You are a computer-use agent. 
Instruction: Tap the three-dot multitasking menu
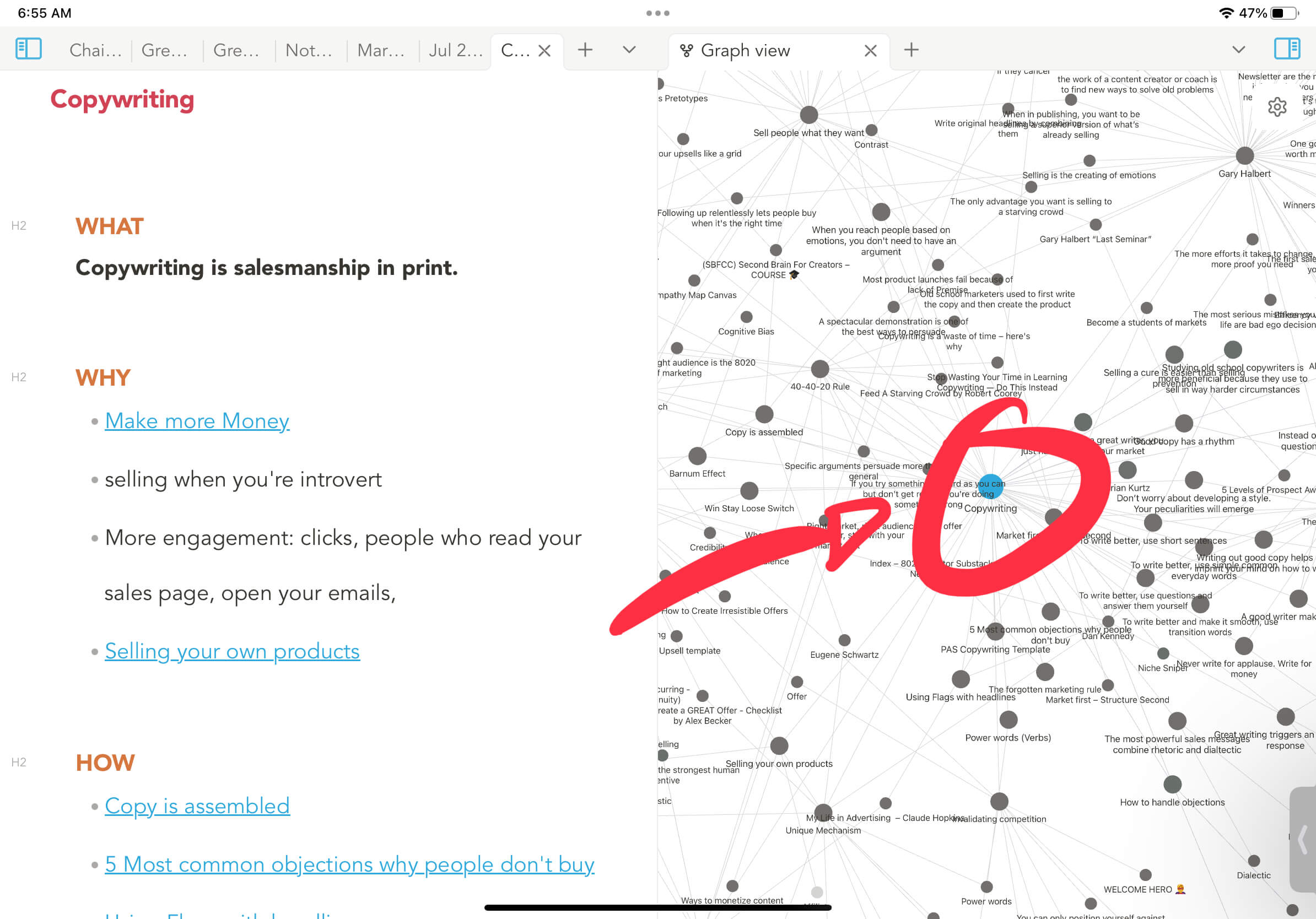click(657, 13)
